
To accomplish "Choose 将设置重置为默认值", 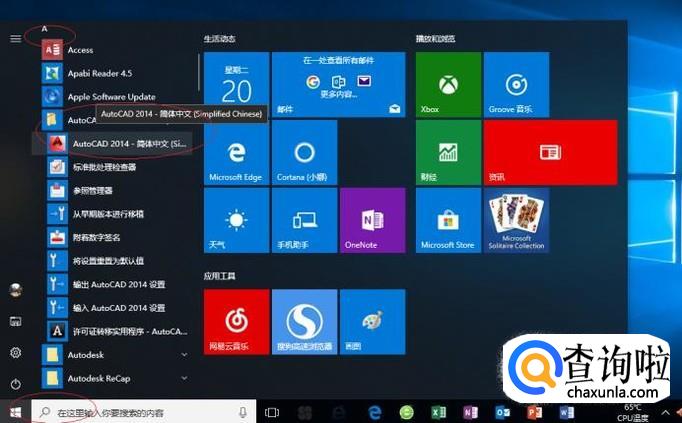I will point(115,261).
